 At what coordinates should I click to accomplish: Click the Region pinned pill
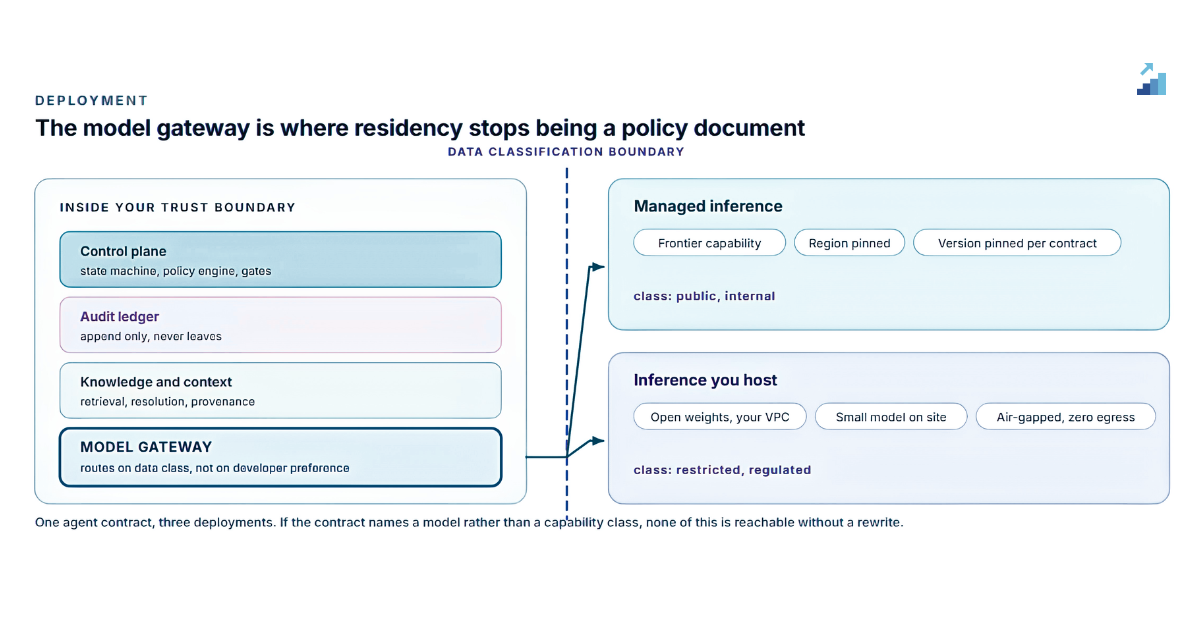click(x=849, y=243)
